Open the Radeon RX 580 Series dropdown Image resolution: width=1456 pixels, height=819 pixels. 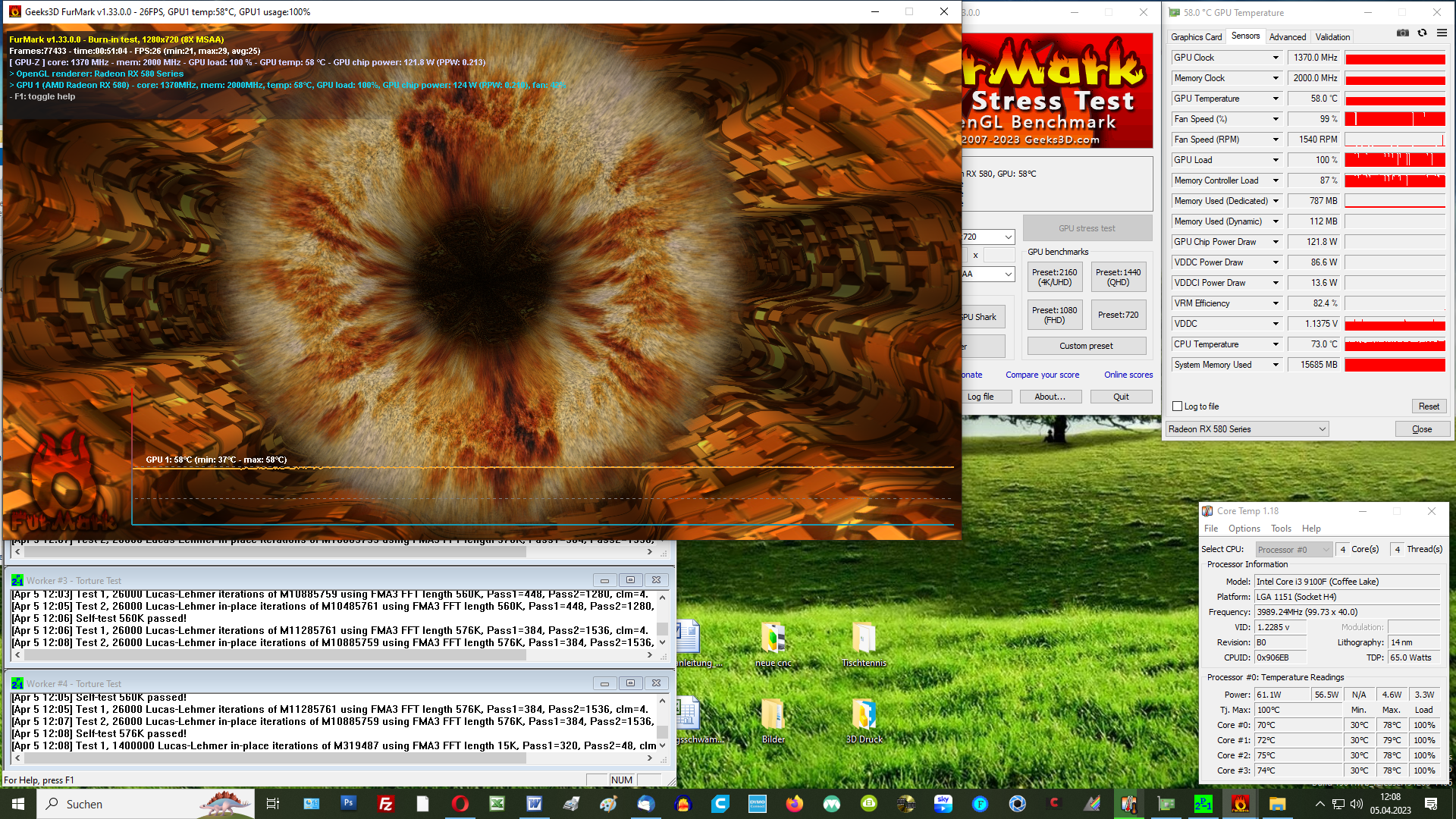click(1247, 428)
